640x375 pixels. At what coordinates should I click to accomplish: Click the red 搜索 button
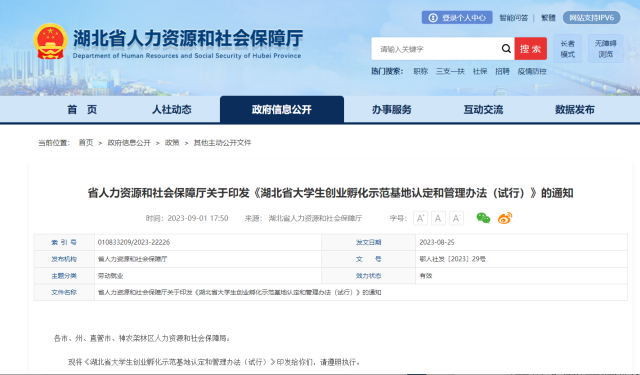tap(531, 49)
